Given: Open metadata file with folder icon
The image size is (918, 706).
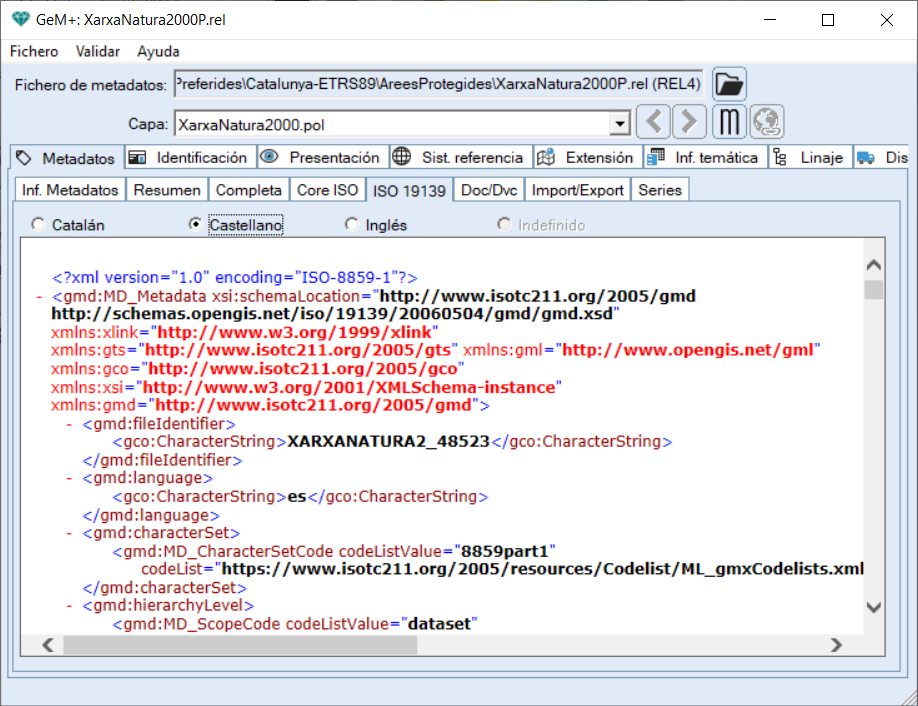Looking at the screenshot, I should 729,84.
